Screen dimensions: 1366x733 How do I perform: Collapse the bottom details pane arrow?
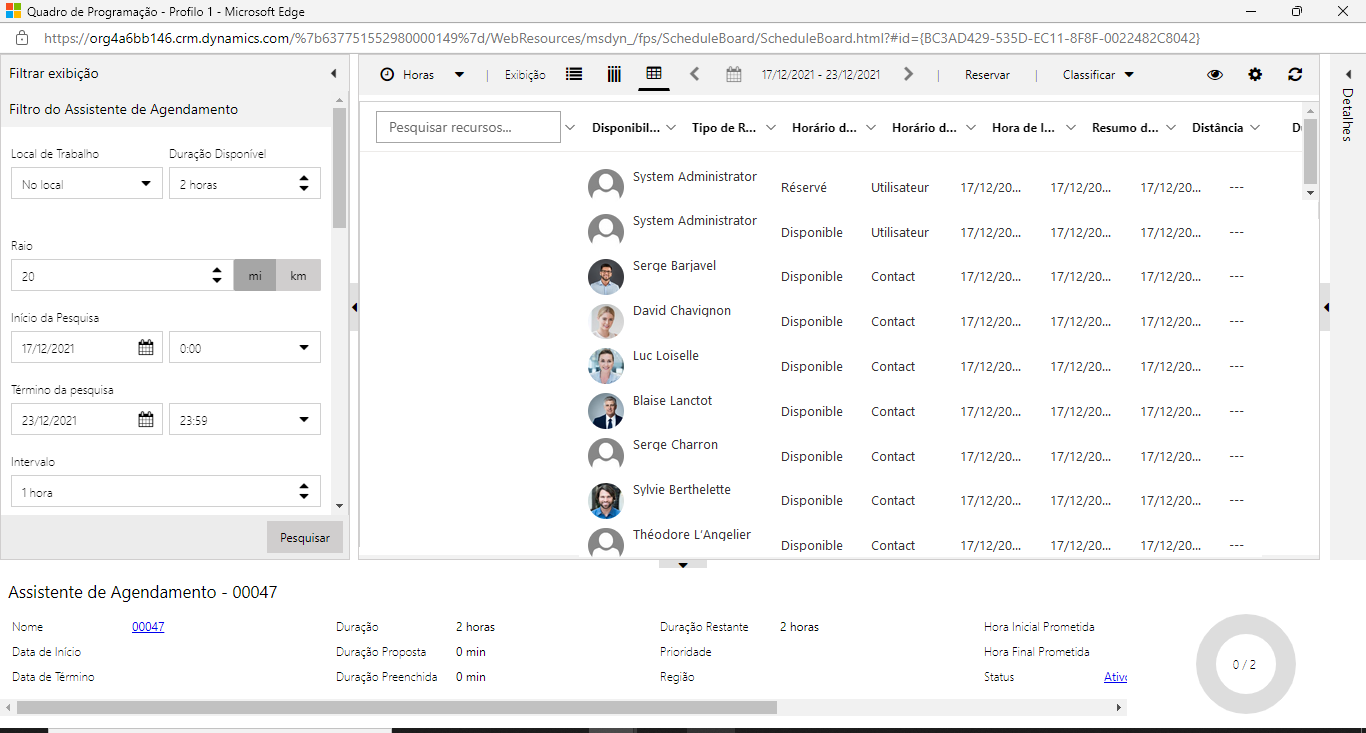coord(683,564)
